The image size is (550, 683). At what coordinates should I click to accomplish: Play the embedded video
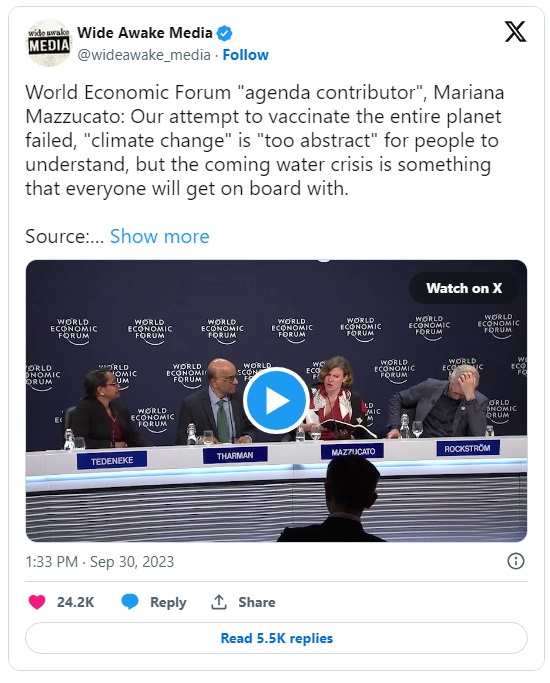(x=277, y=401)
